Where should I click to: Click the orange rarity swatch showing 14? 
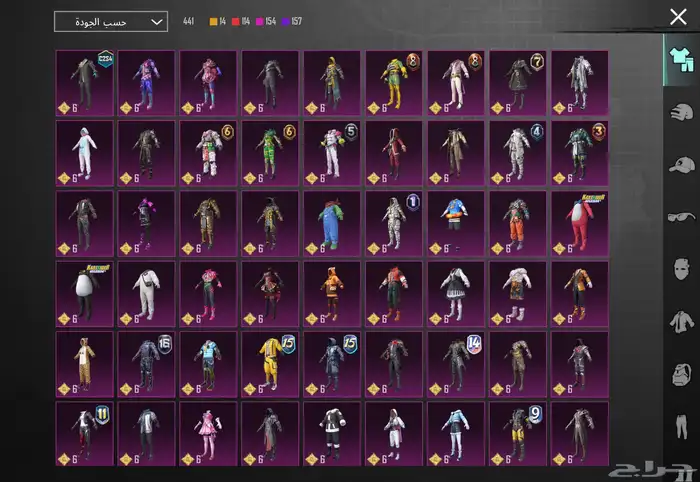coord(213,21)
